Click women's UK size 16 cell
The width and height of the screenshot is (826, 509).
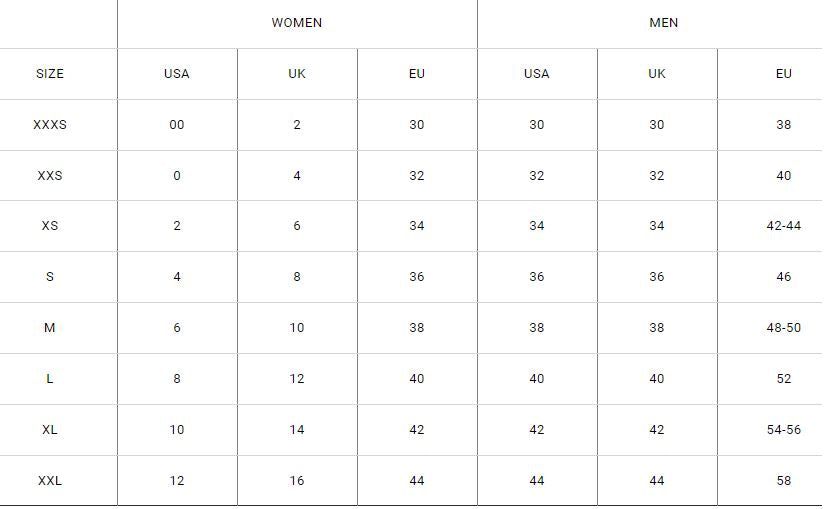pyautogui.click(x=297, y=481)
